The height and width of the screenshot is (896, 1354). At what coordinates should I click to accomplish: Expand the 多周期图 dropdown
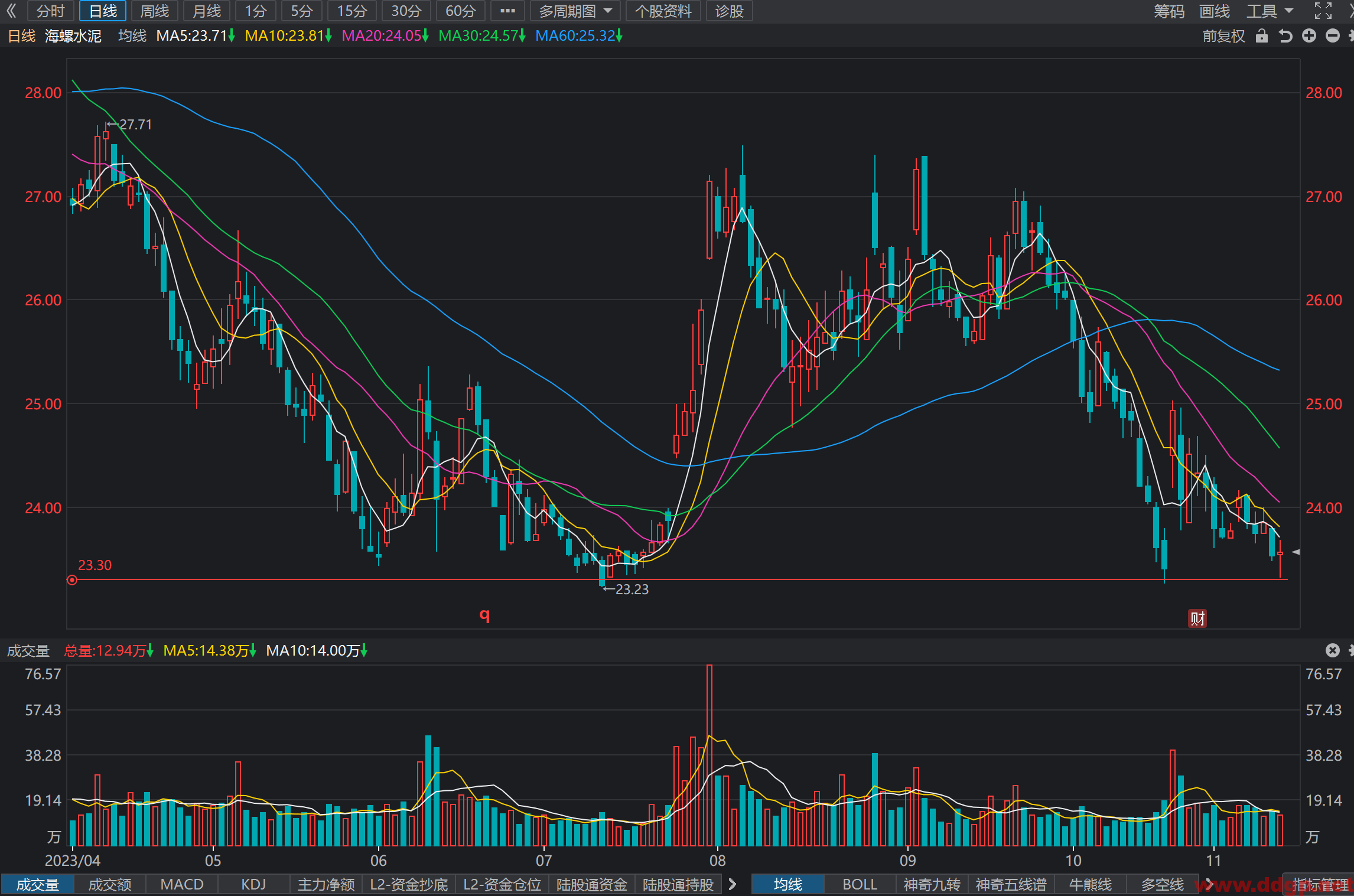575,11
